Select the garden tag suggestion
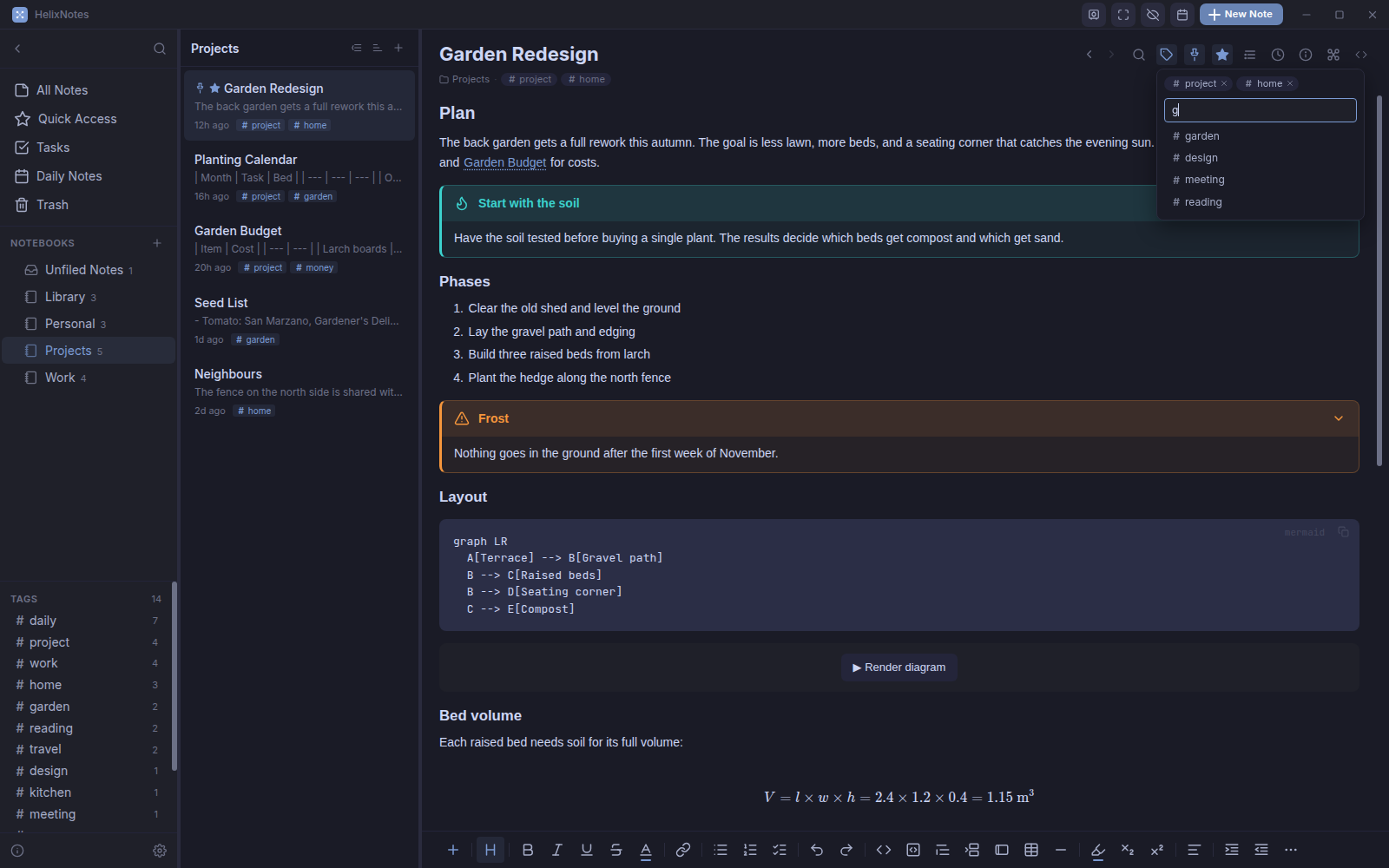The height and width of the screenshot is (868, 1389). click(x=1260, y=136)
